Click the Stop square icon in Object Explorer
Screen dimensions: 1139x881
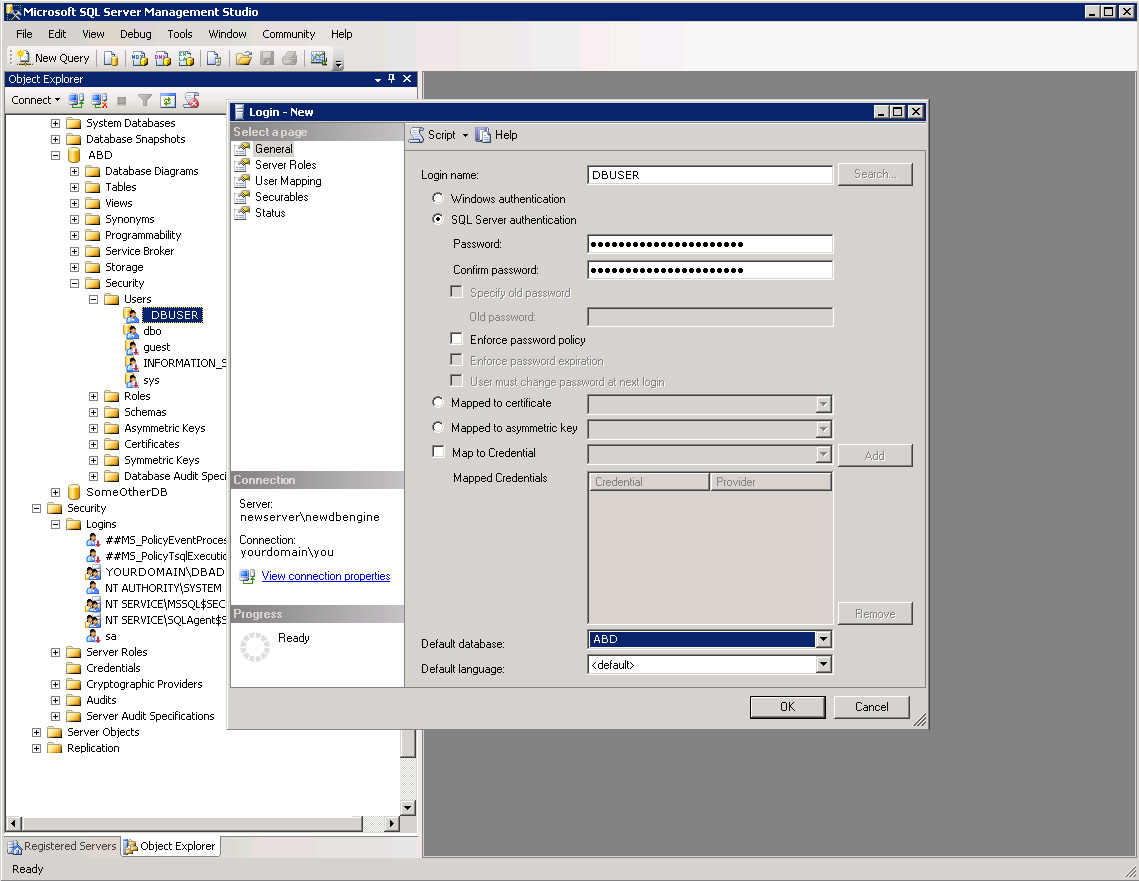122,101
